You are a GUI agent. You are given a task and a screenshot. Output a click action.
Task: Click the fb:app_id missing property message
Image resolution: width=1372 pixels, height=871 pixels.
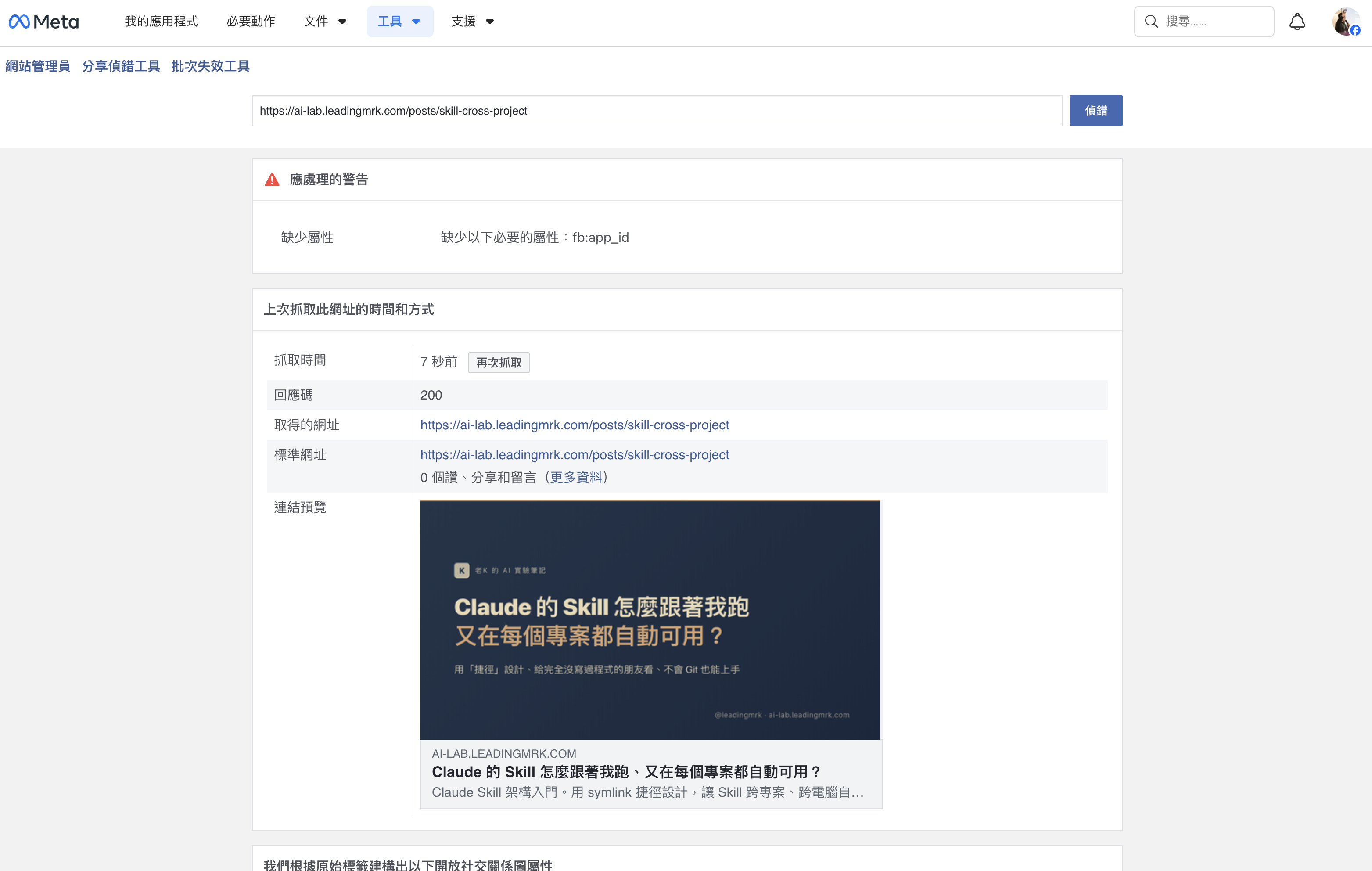click(535, 238)
